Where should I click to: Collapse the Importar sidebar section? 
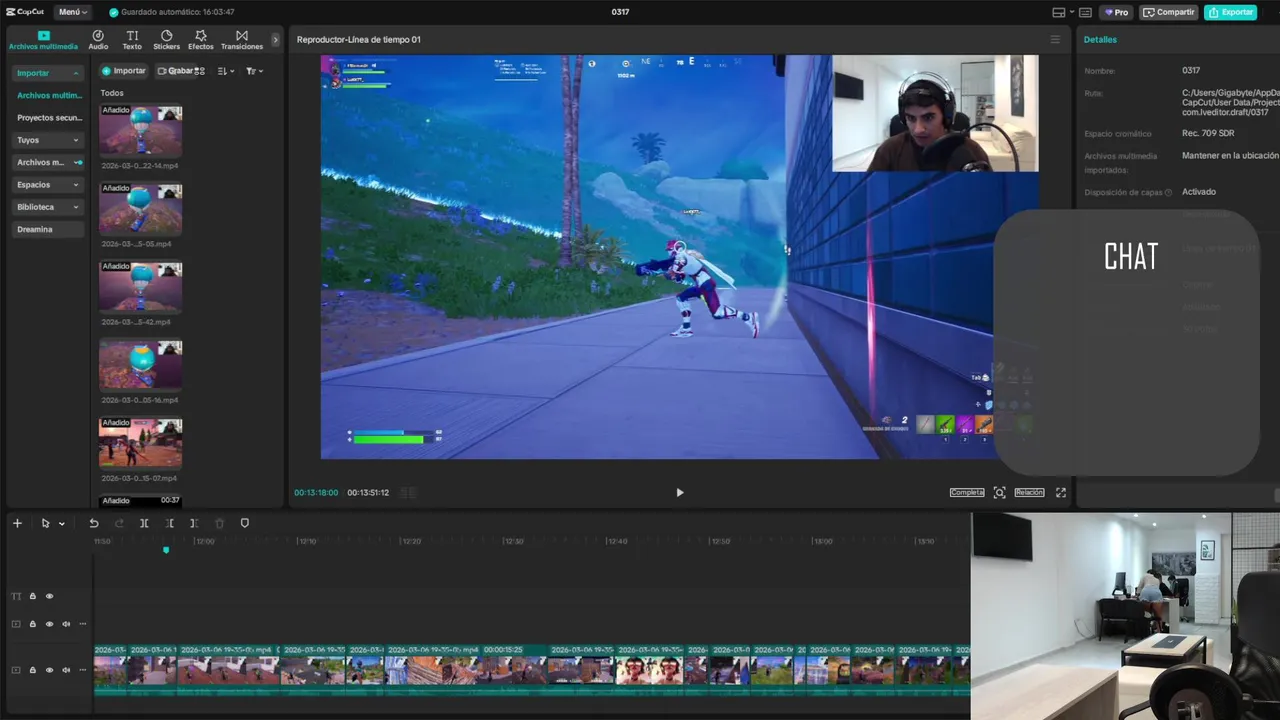pos(48,73)
